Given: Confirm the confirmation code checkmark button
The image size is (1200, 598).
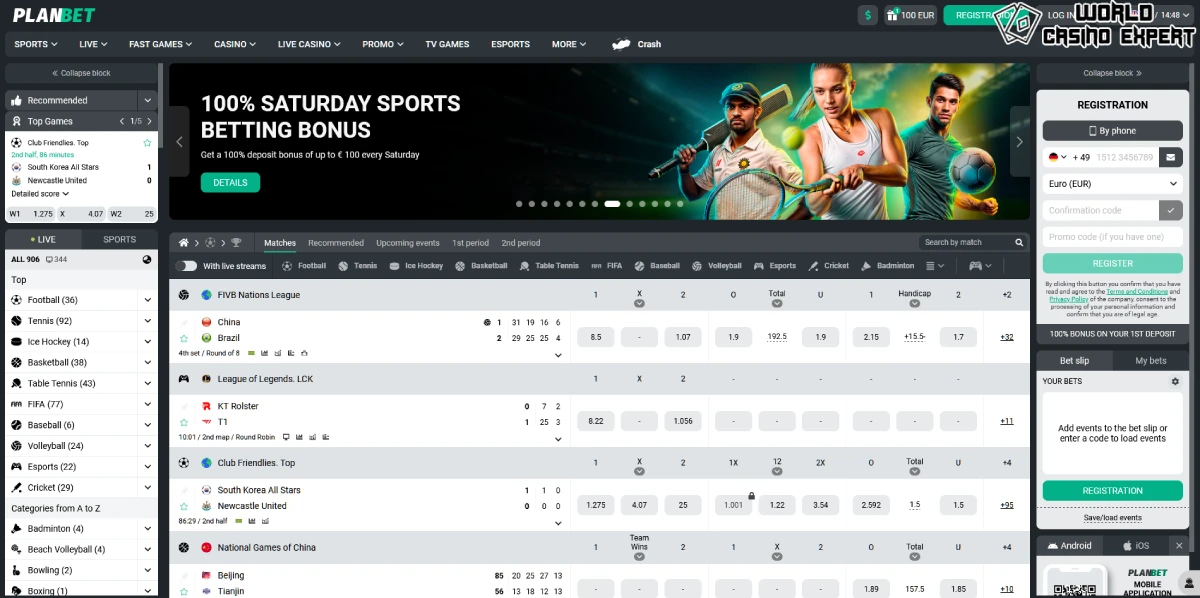Looking at the screenshot, I should tap(1171, 210).
